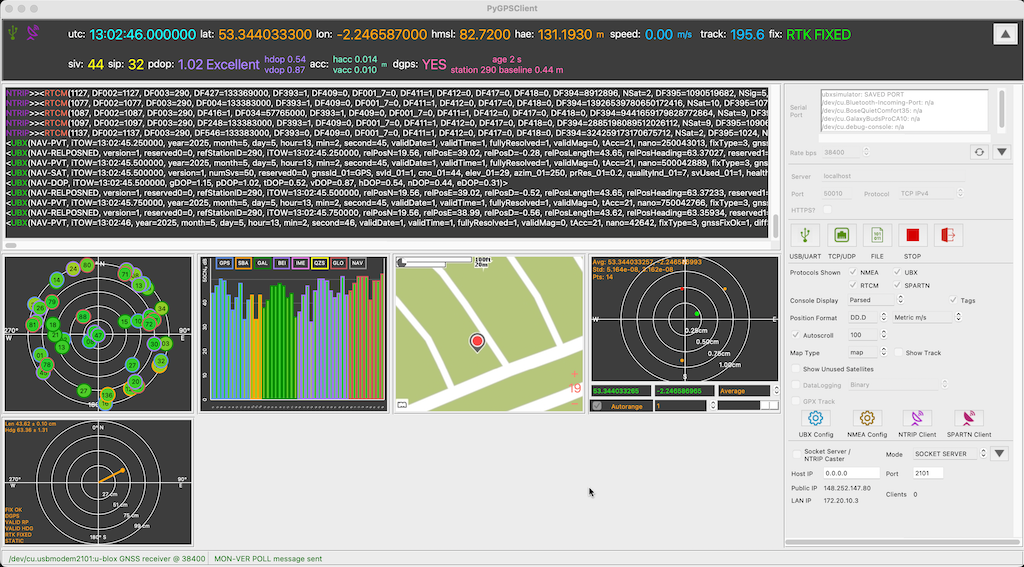Screen dimensions: 1024x567
Task: Click the QZS legend box in signal chart
Action: click(319, 263)
